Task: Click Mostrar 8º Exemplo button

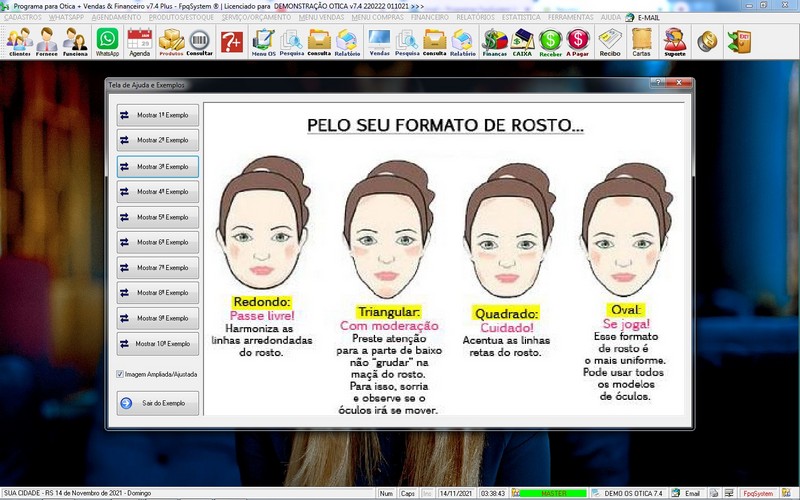Action: tap(158, 293)
